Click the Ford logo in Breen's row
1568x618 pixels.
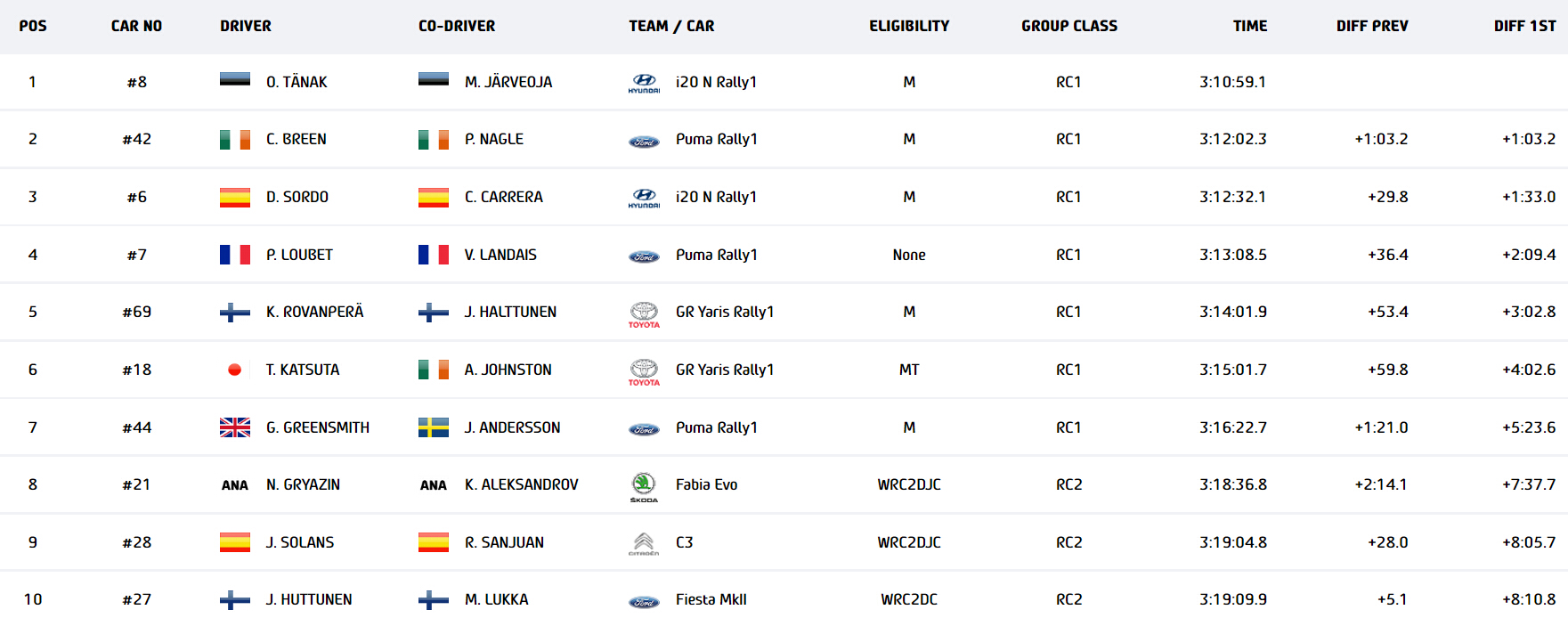click(644, 142)
